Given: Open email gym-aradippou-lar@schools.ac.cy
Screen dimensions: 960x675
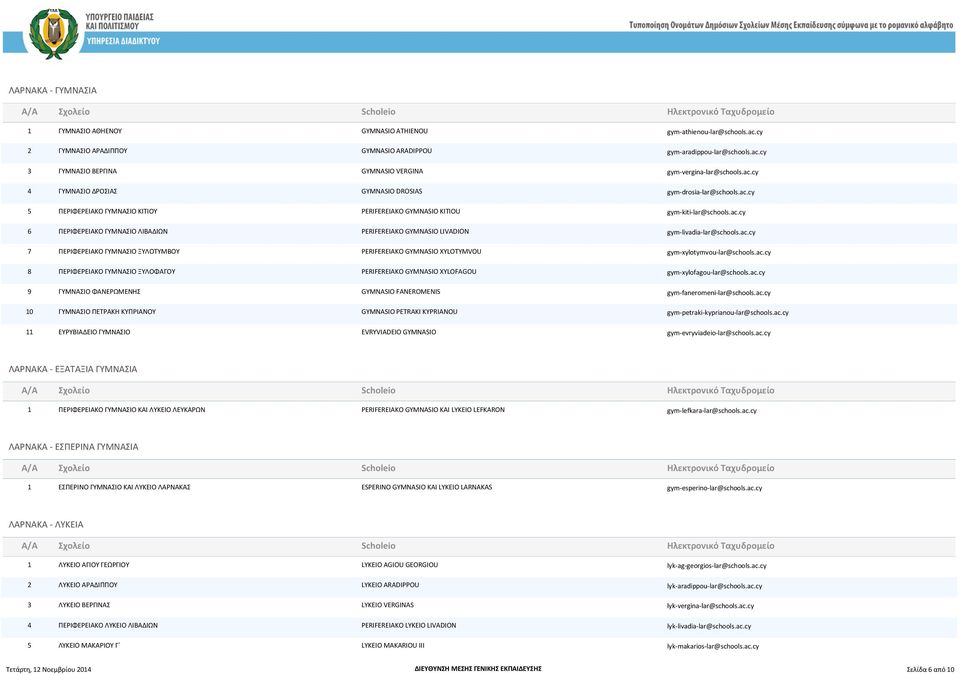Looking at the screenshot, I should coord(716,152).
